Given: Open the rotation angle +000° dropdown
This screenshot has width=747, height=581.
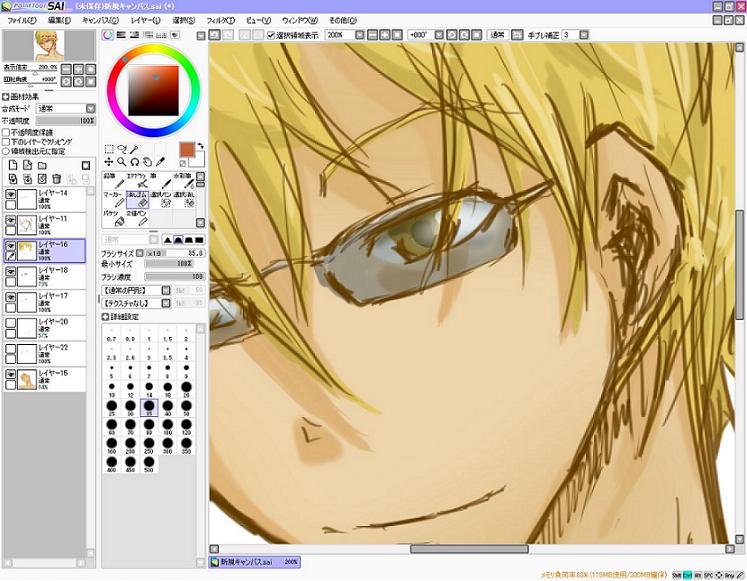Looking at the screenshot, I should pos(439,35).
